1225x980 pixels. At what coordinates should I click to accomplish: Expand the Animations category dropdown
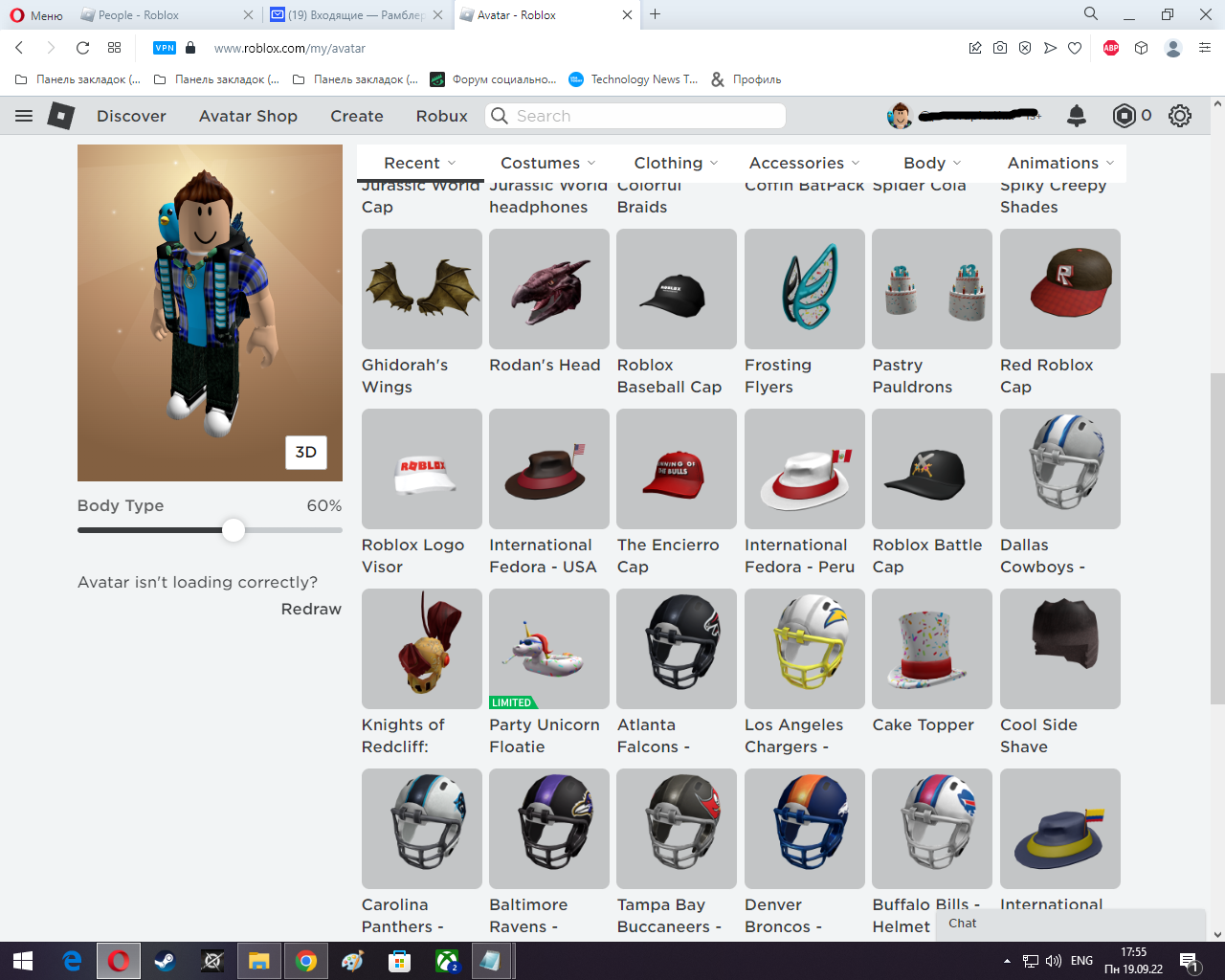pos(1061,163)
